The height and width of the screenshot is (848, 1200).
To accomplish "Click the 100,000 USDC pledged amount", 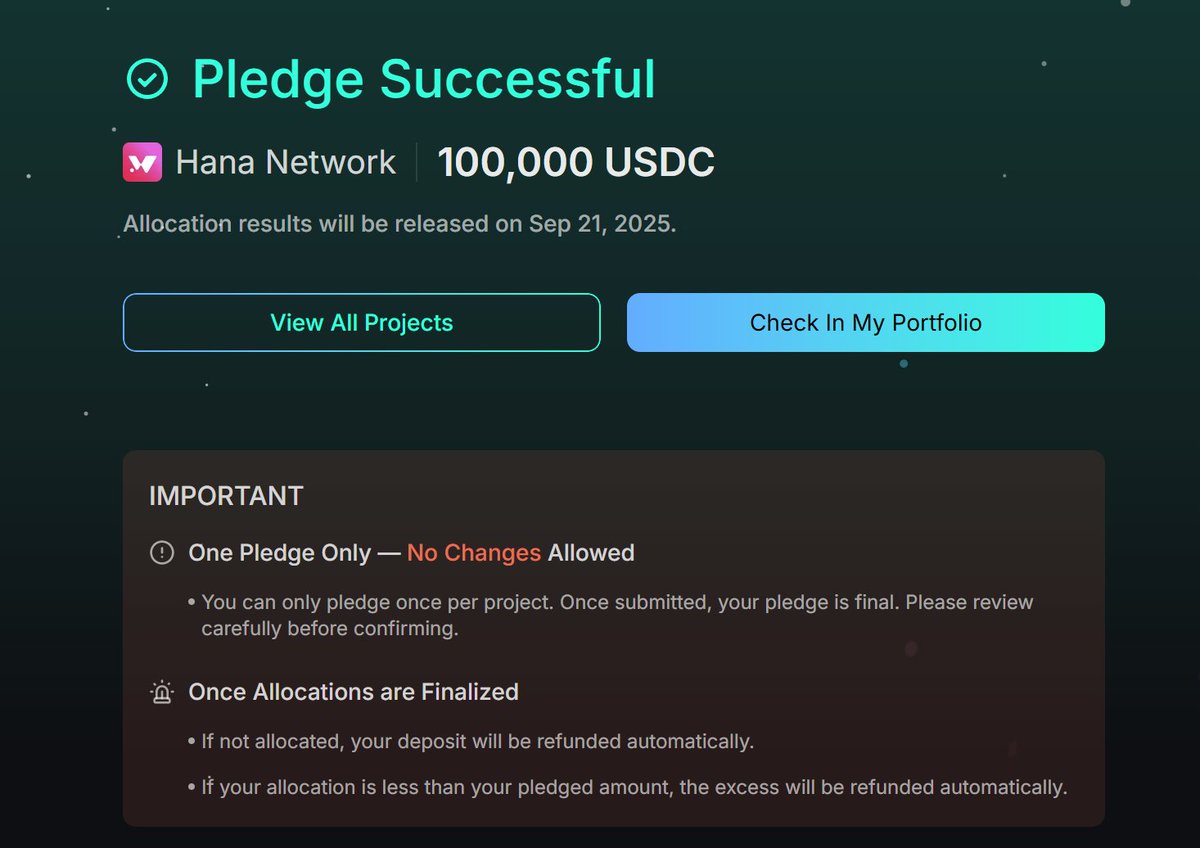I will tap(576, 162).
